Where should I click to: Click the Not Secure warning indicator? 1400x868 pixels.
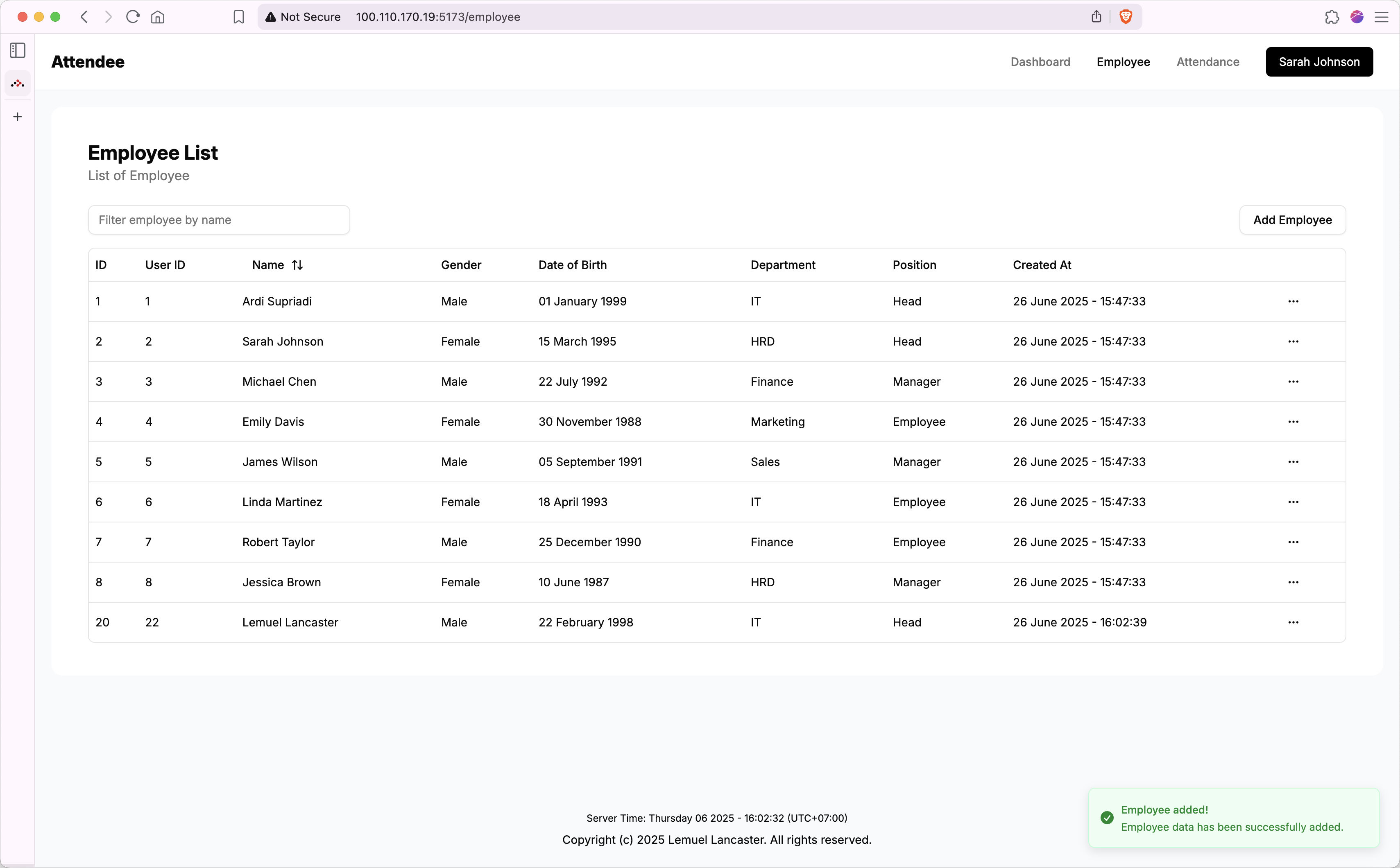point(303,17)
